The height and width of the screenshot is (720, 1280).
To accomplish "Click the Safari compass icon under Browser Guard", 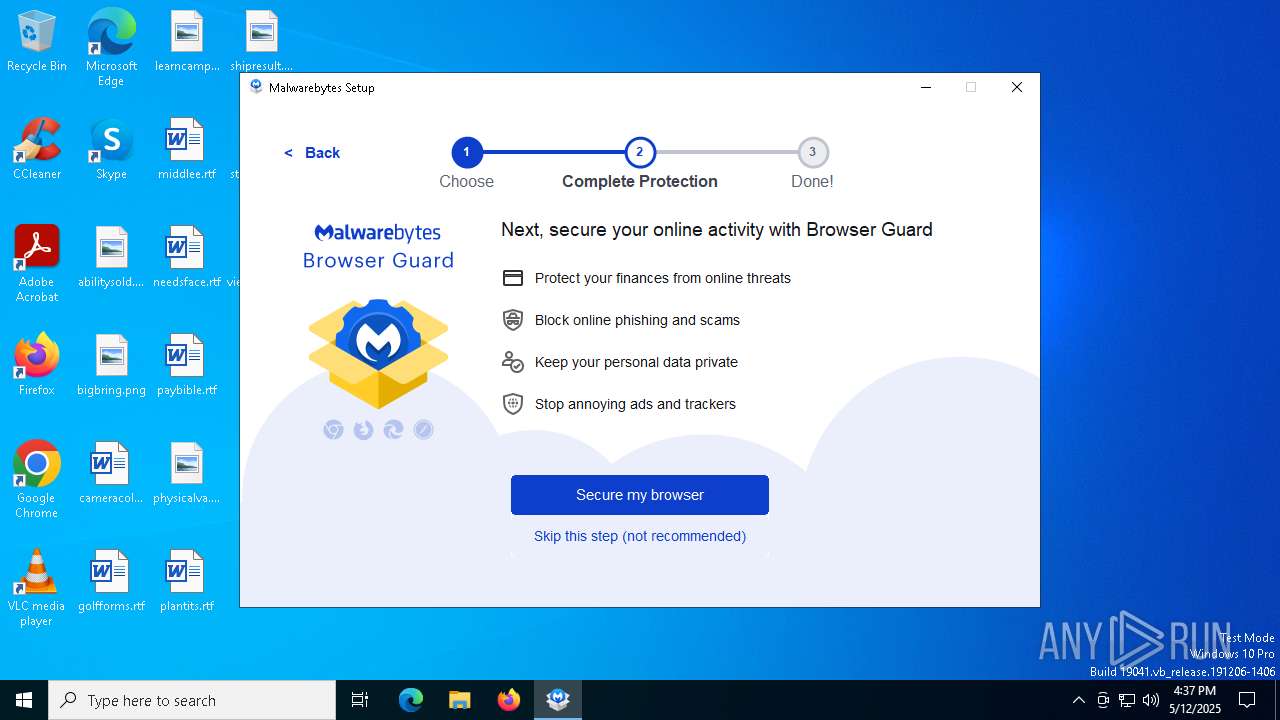I will [423, 430].
